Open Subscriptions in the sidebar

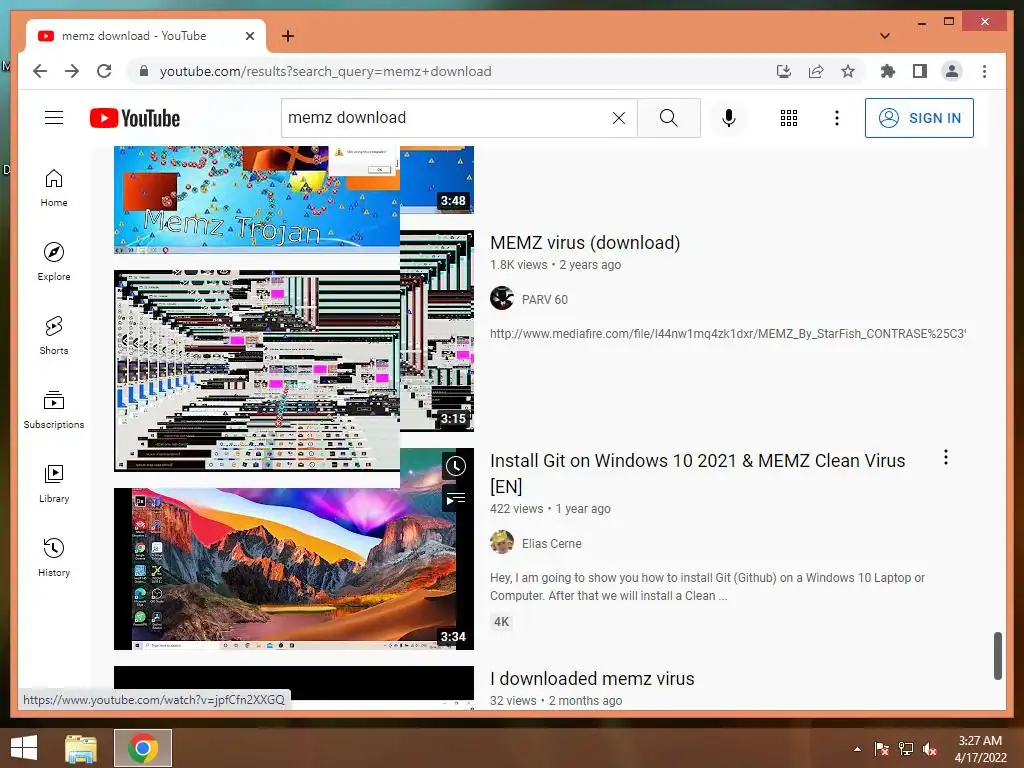(54, 410)
